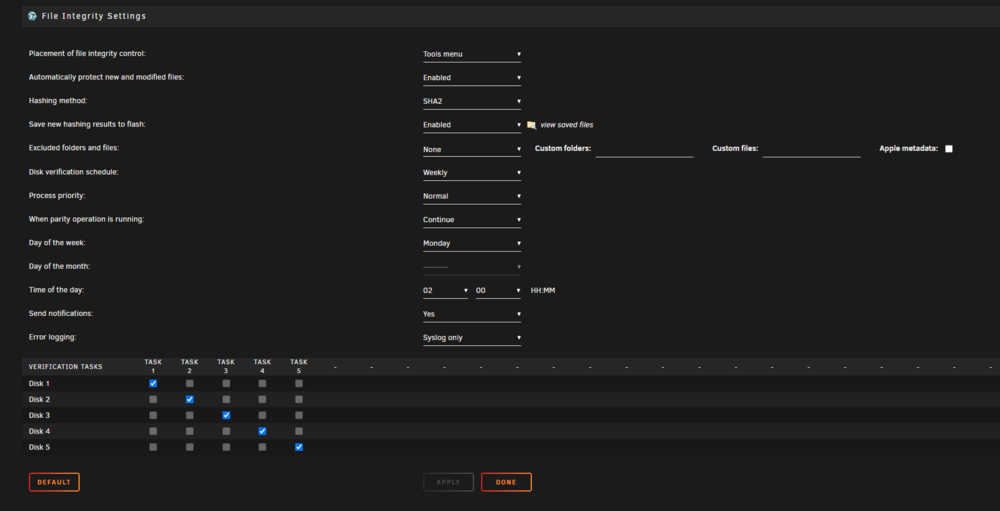Check Disk 1 Task 2 checkbox
Screen dimensions: 1000x511
tap(189, 383)
